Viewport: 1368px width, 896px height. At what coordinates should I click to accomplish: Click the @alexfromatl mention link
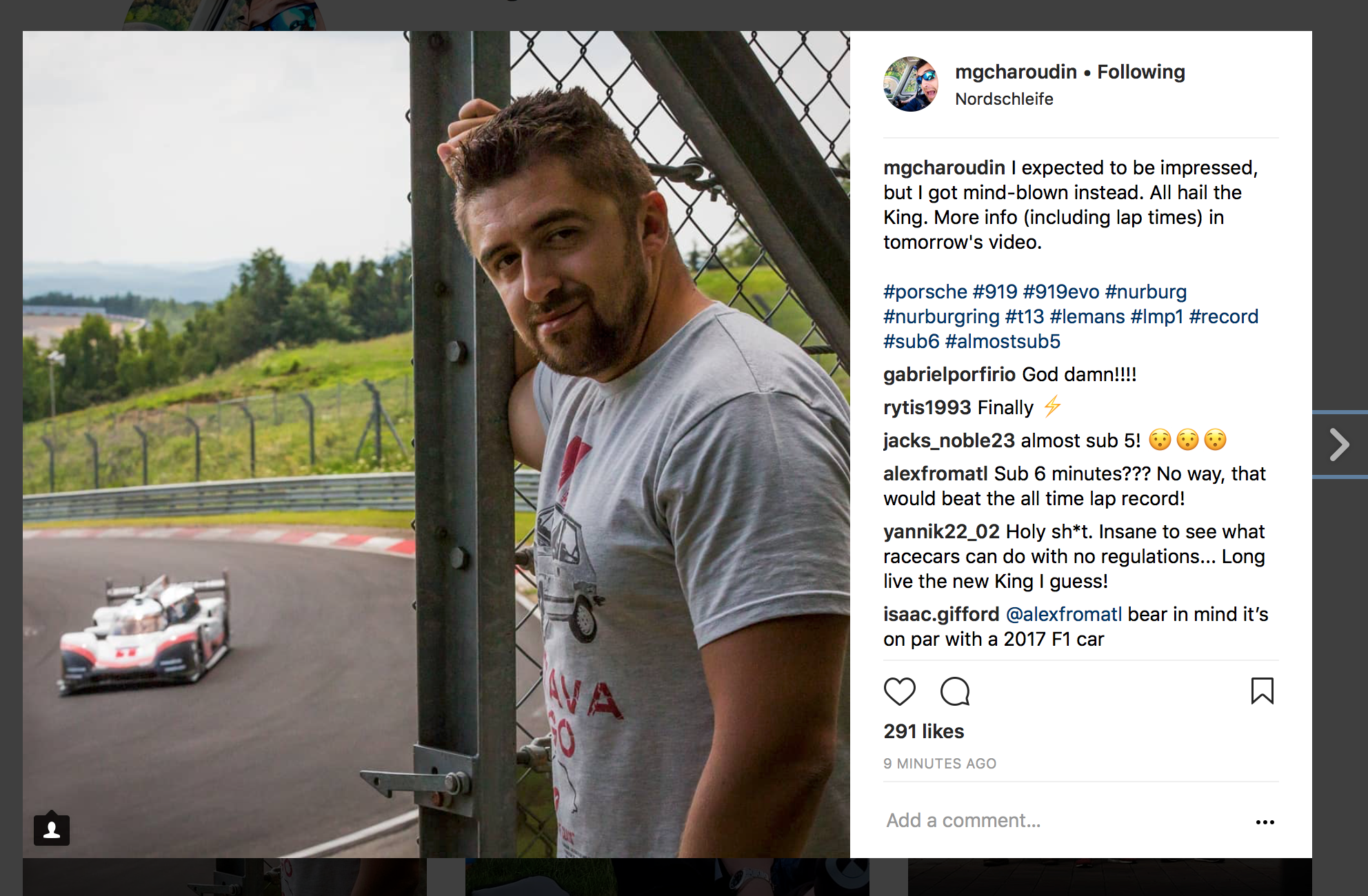tap(1064, 614)
